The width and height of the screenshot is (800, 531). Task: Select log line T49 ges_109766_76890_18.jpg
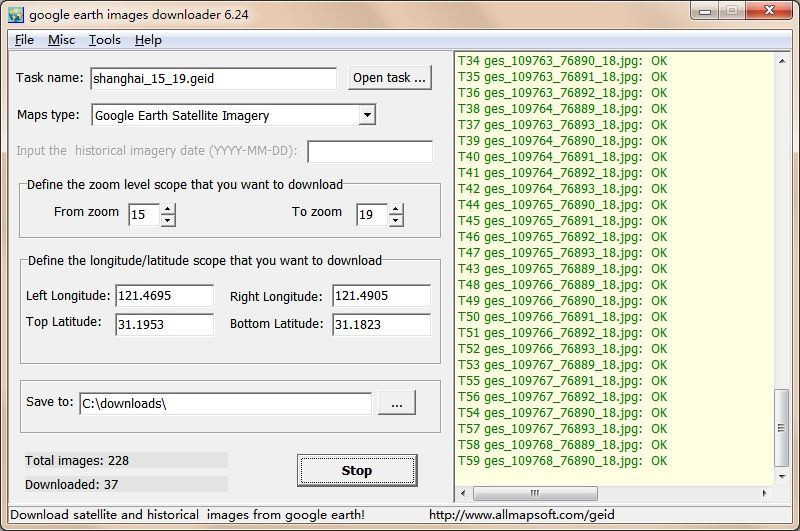click(x=562, y=300)
